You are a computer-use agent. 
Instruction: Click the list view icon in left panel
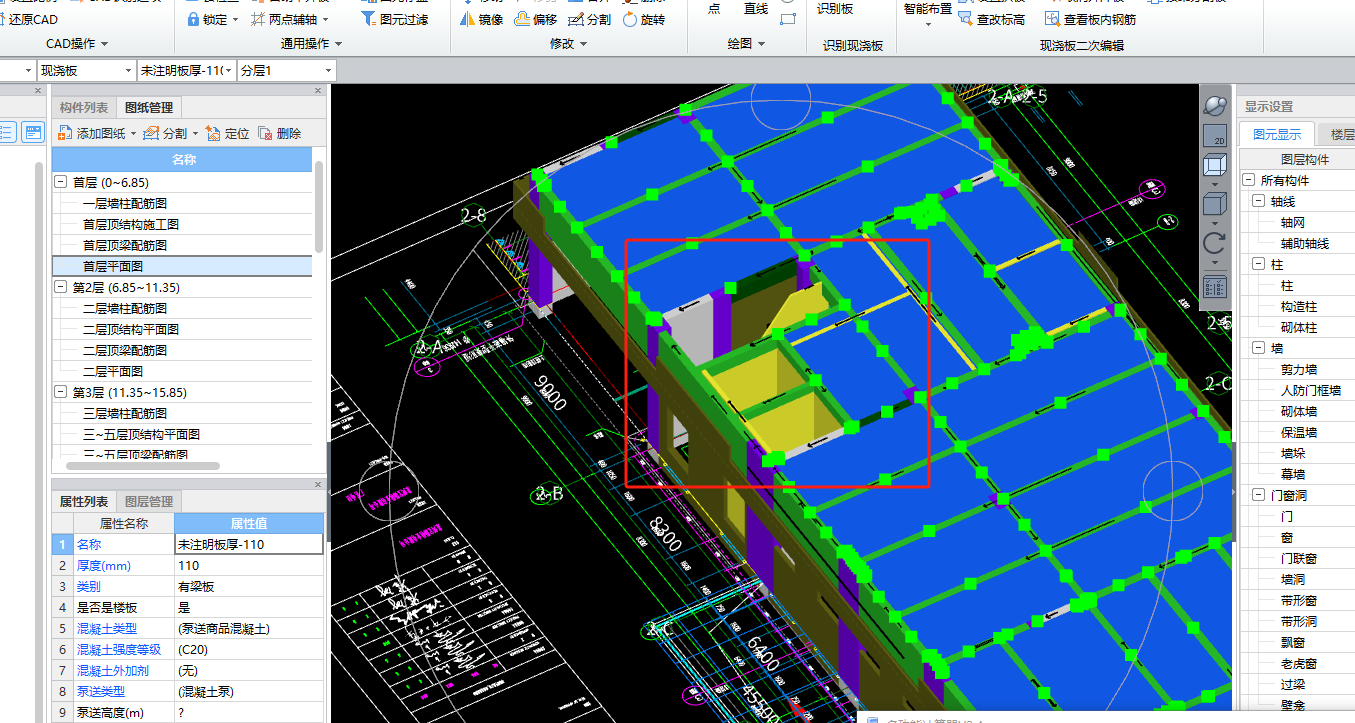click(7, 132)
